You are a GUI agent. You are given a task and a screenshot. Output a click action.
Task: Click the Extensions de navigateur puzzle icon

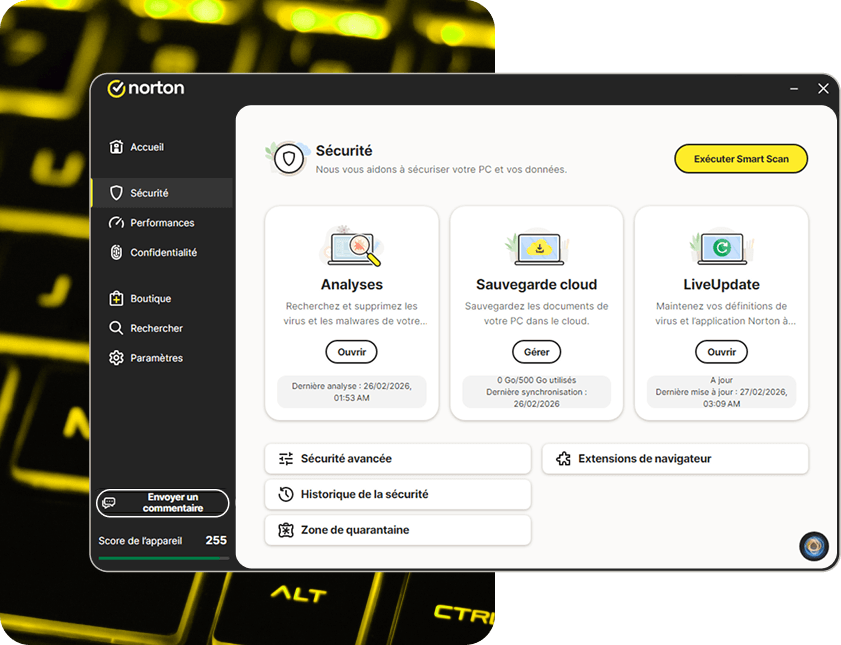[562, 458]
